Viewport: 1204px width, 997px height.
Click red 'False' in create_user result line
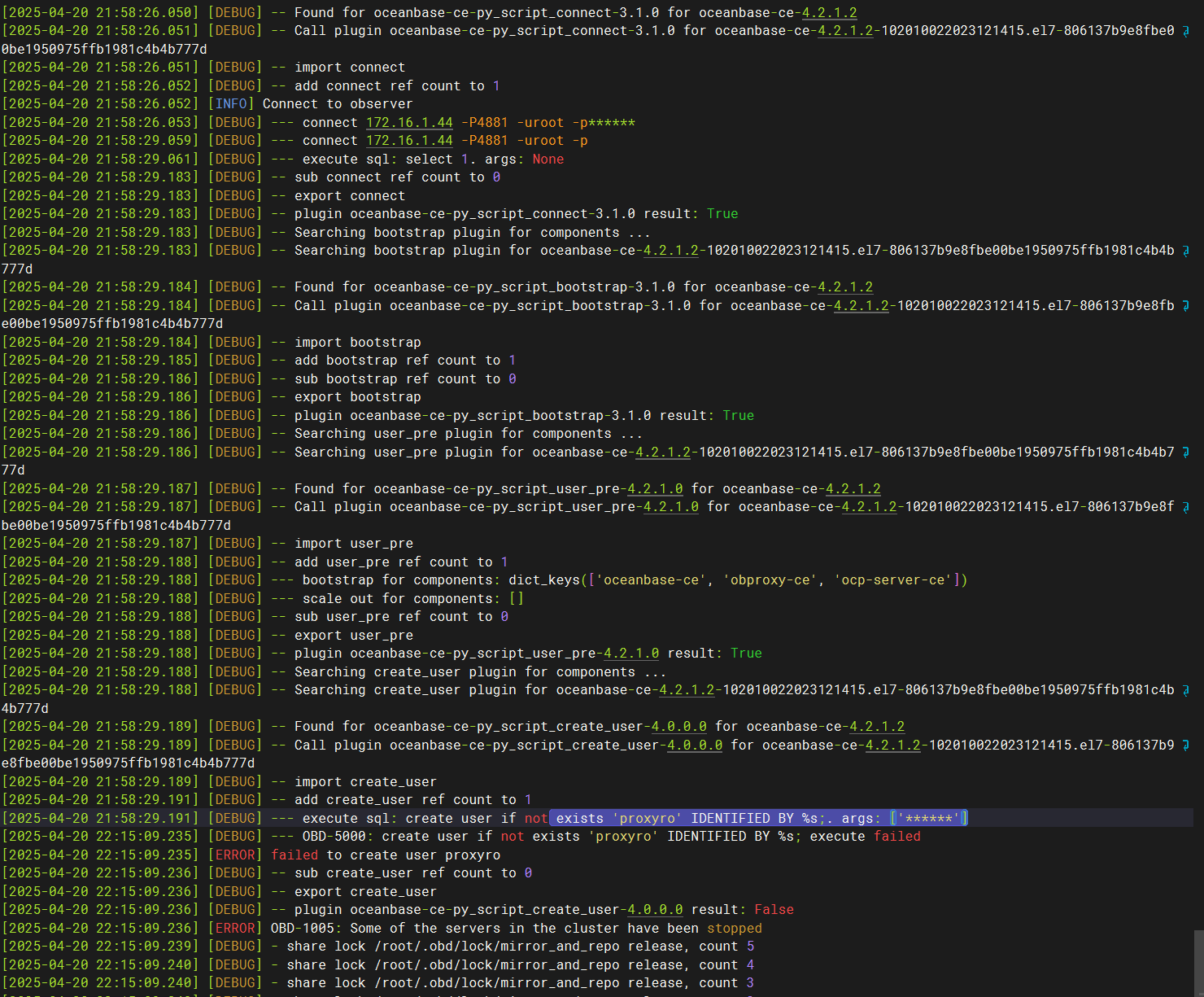pos(774,910)
